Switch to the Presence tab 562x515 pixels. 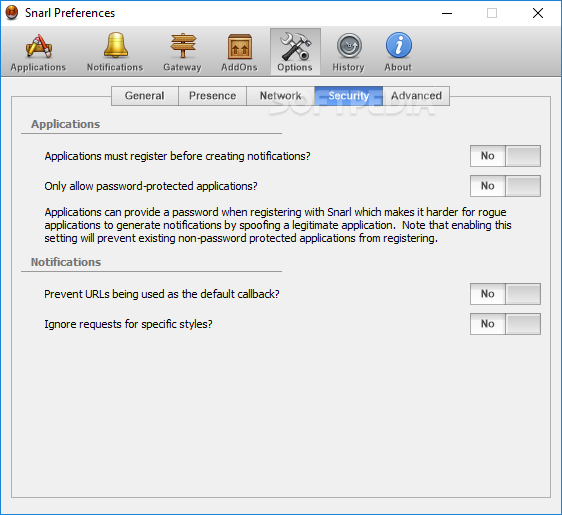(213, 96)
